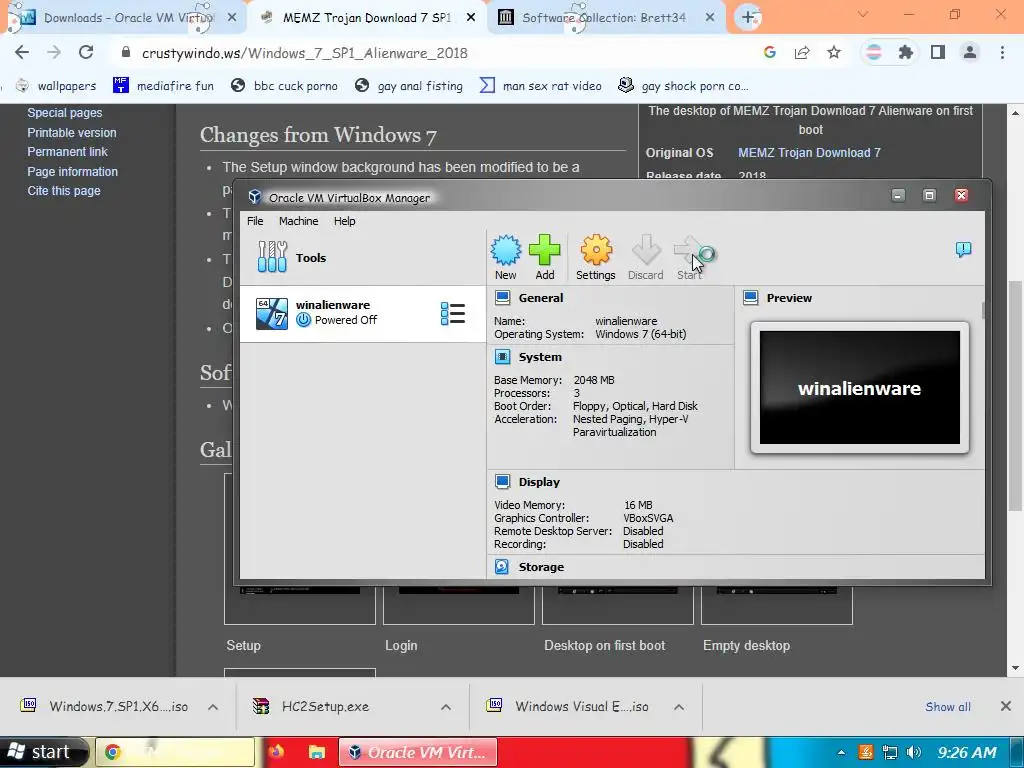The image size is (1024, 768).
Task: Expand options for Windows.7.SP1.X6 iso download
Action: (213, 707)
